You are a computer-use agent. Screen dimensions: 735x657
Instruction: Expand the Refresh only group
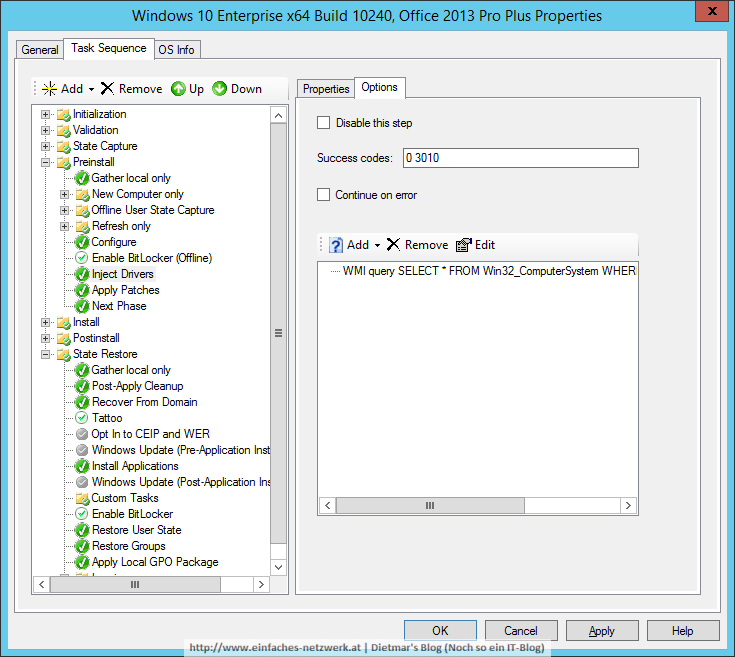coord(64,226)
